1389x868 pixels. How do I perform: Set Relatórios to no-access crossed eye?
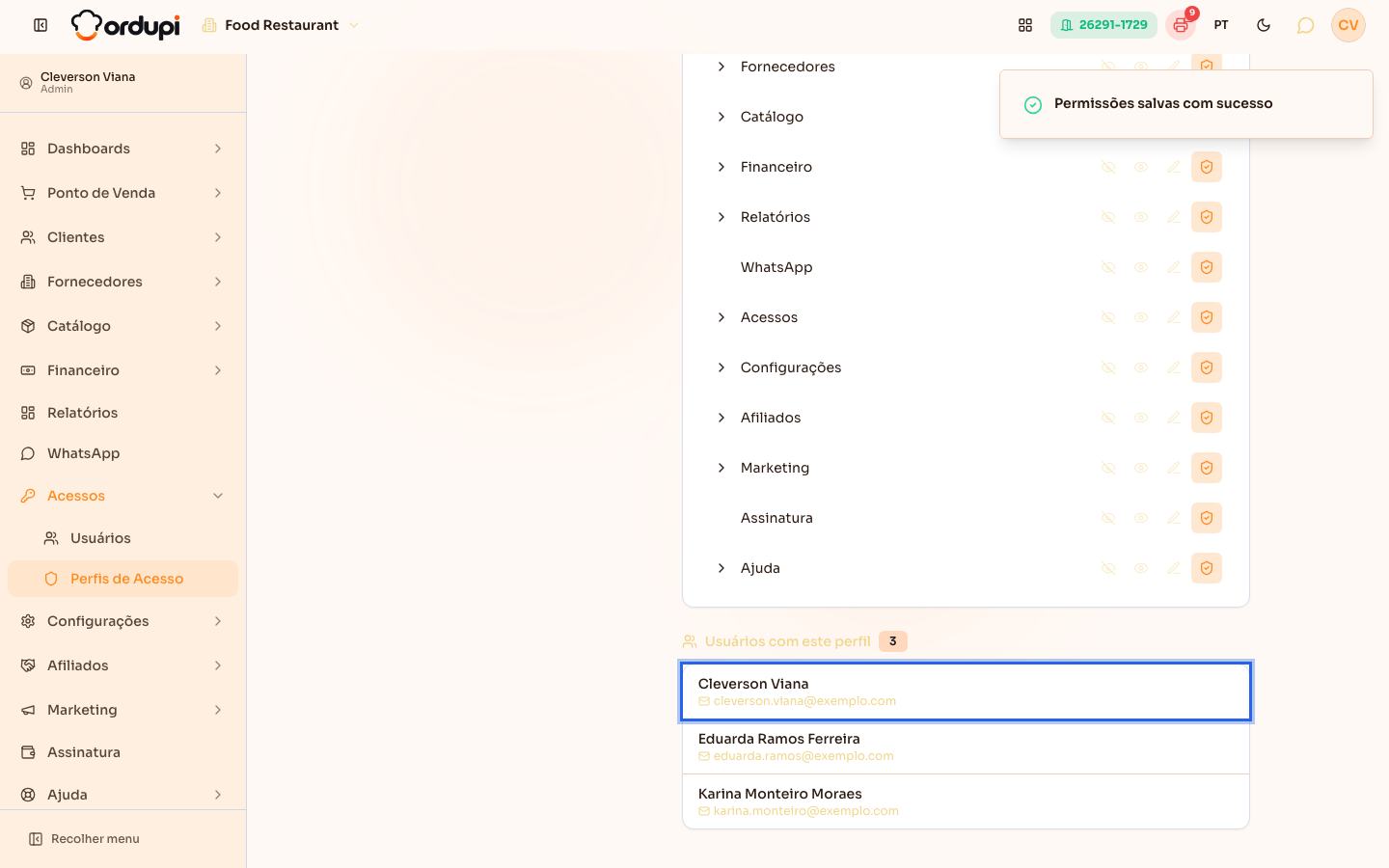click(1108, 217)
